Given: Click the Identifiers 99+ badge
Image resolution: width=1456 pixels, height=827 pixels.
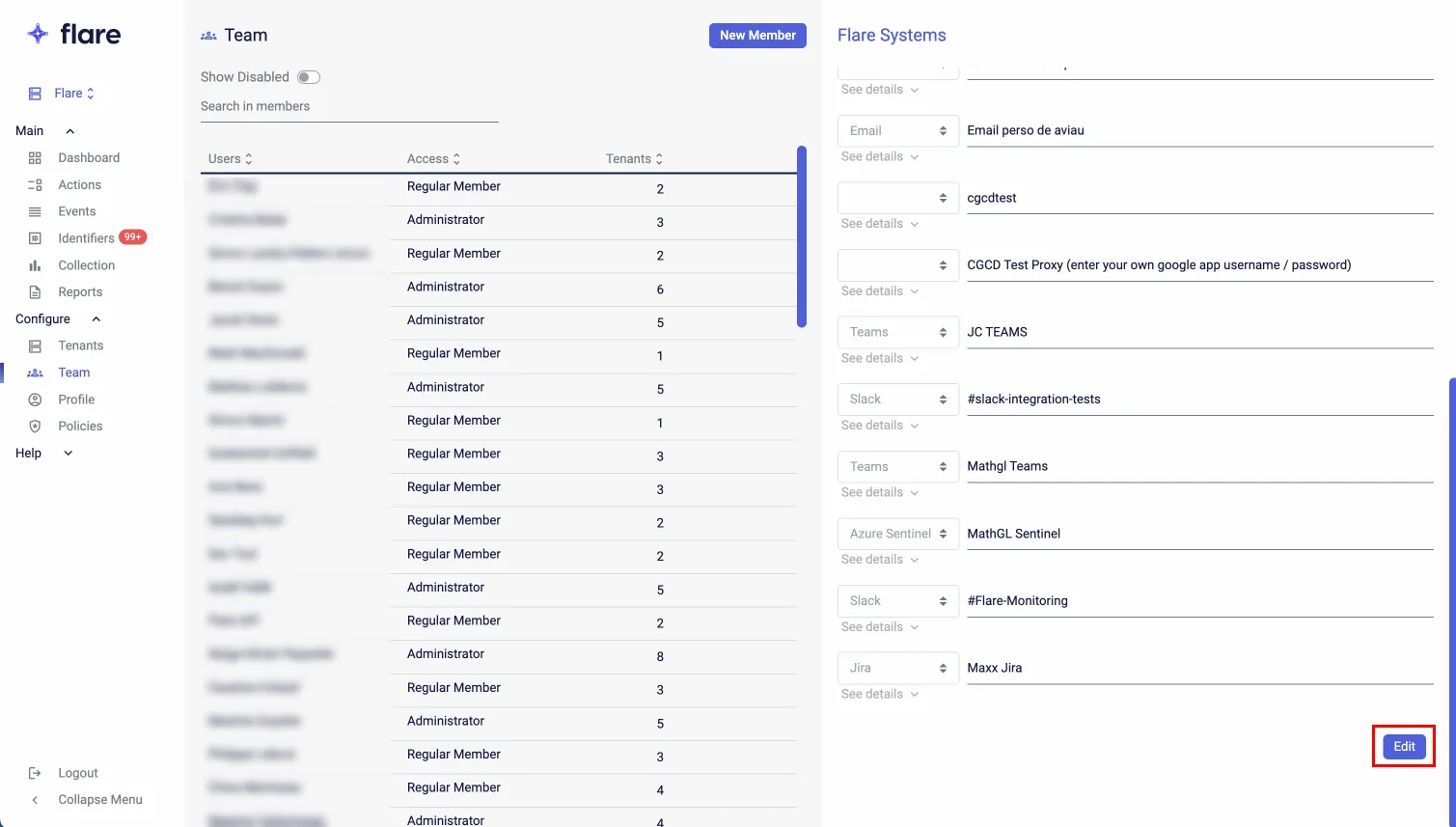Looking at the screenshot, I should point(133,236).
